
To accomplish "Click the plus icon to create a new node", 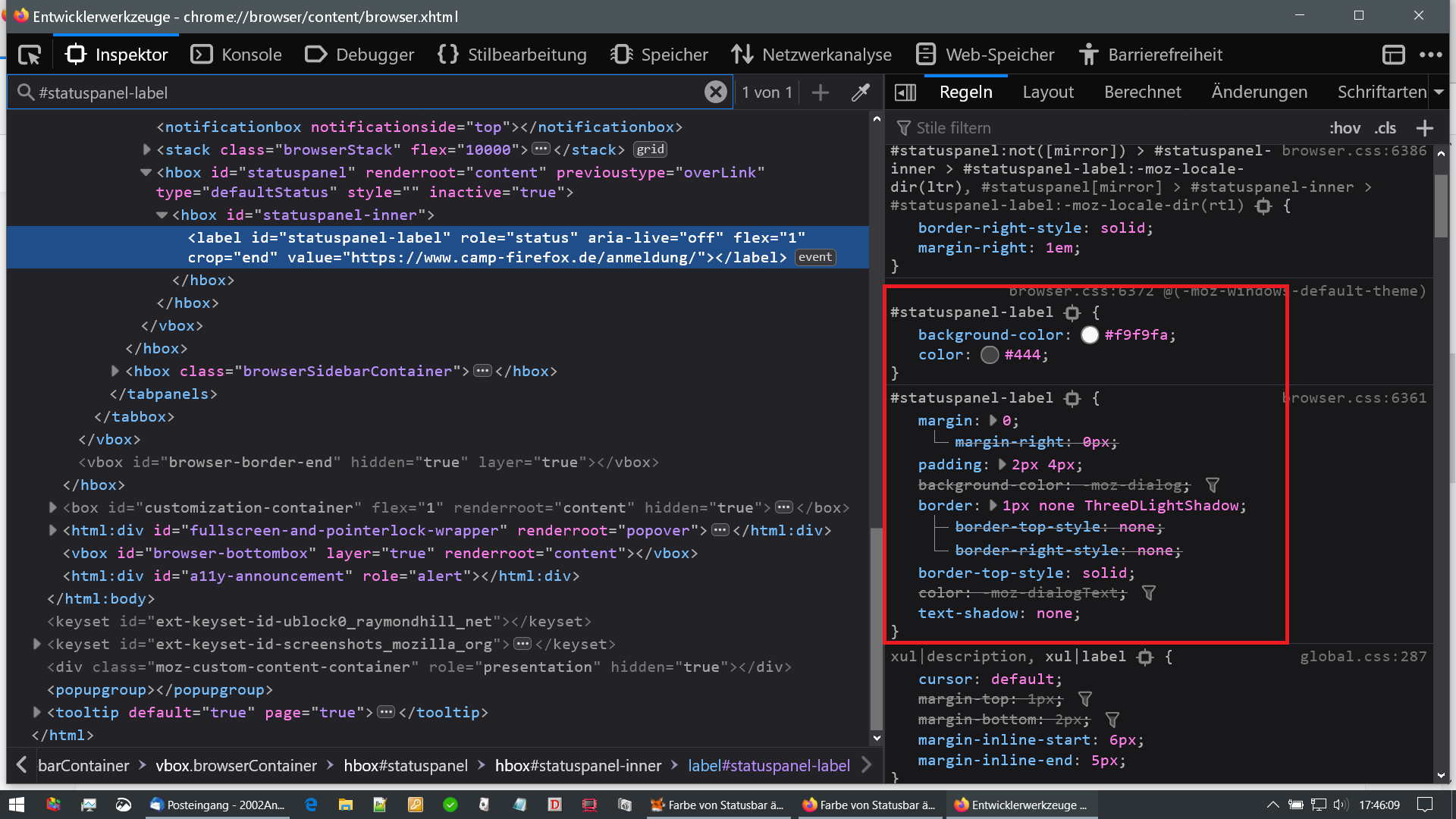I will [x=820, y=93].
